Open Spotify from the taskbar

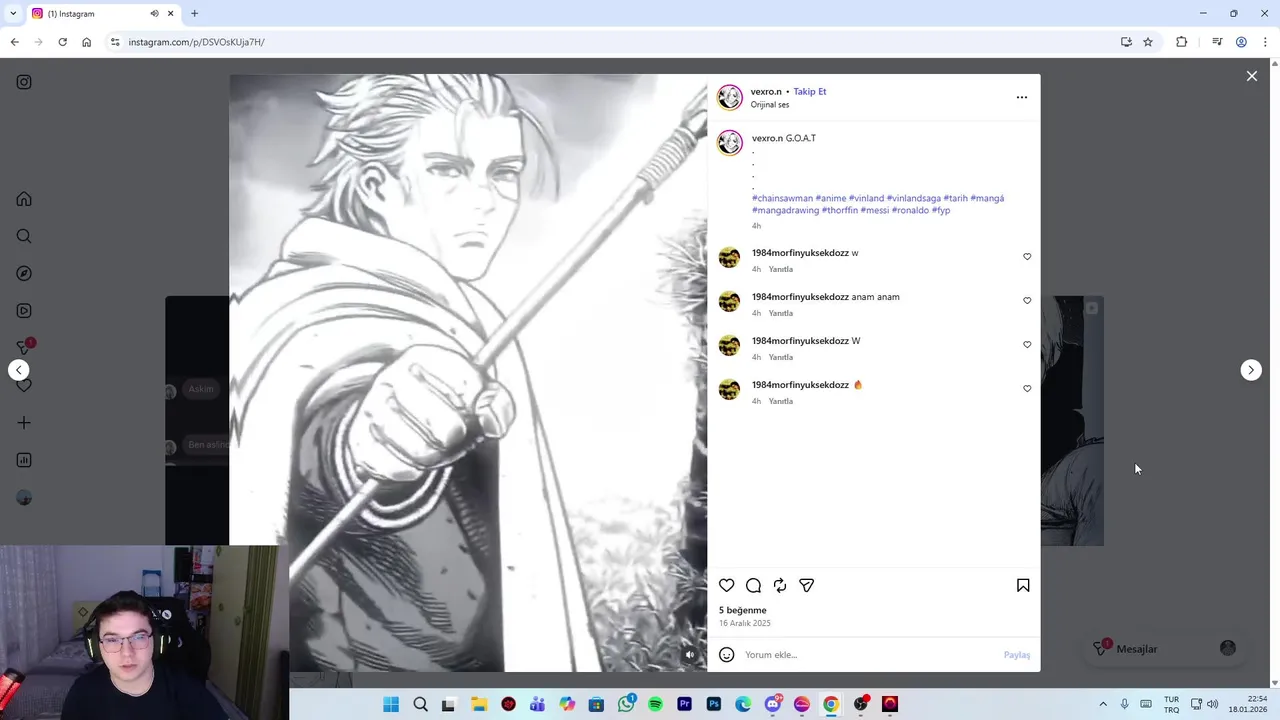pyautogui.click(x=655, y=704)
